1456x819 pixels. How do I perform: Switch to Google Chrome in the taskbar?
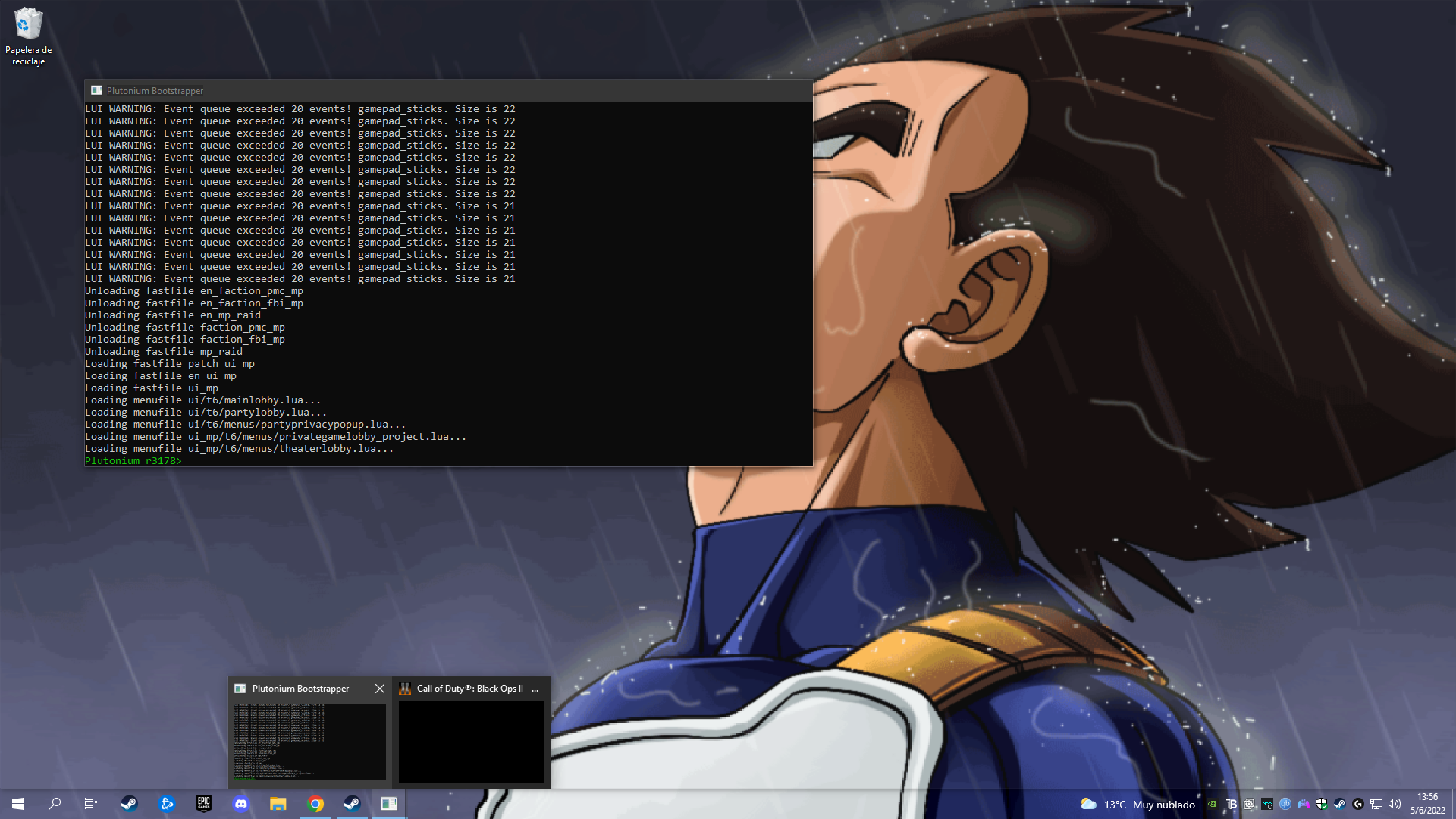[x=315, y=804]
